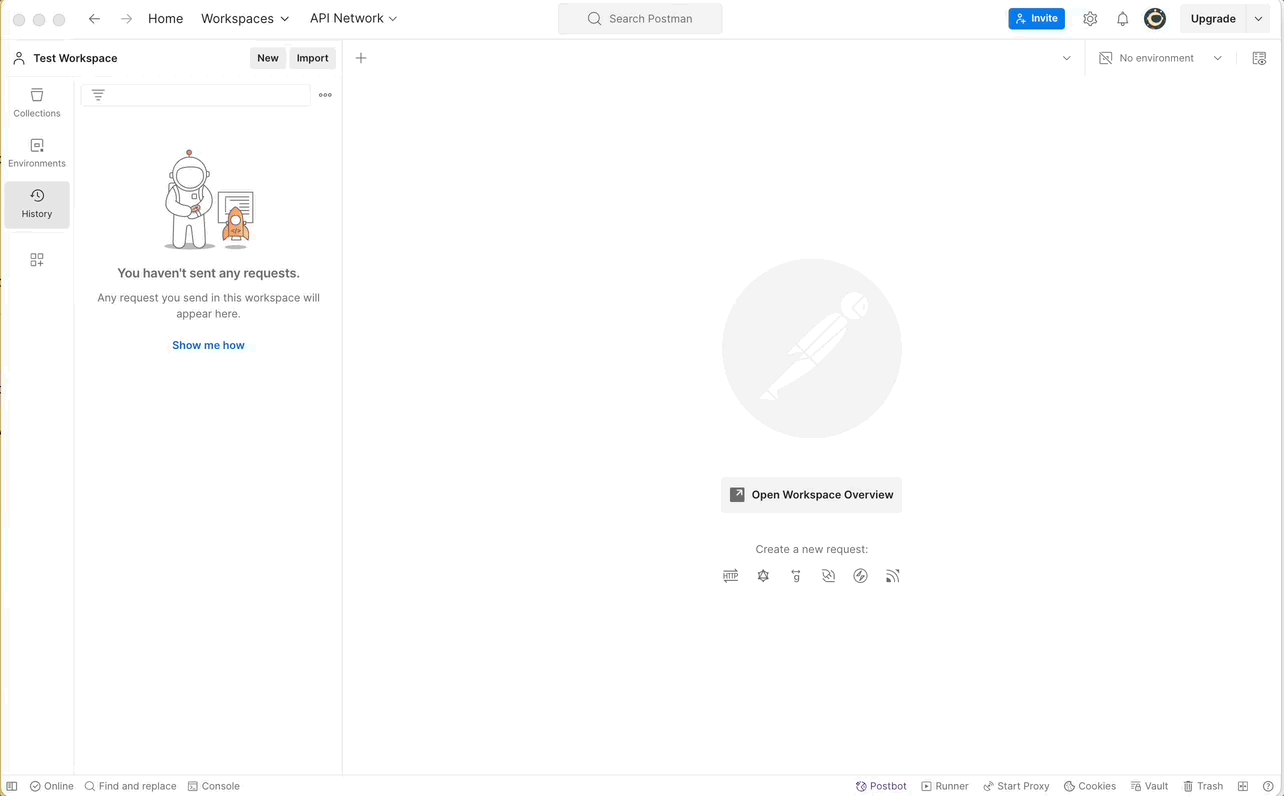Toggle sidebar icon in status bar

(12, 786)
